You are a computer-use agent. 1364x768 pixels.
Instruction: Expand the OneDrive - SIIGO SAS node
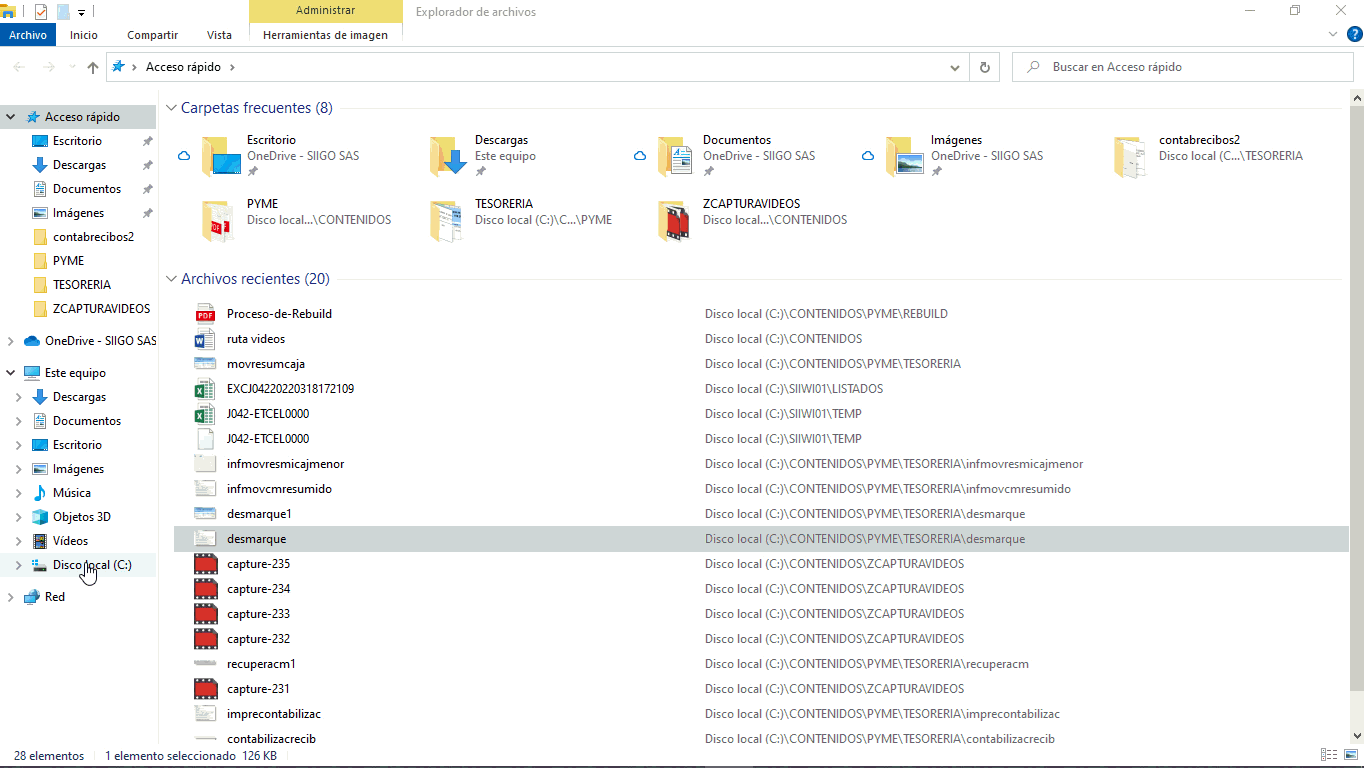coord(10,341)
